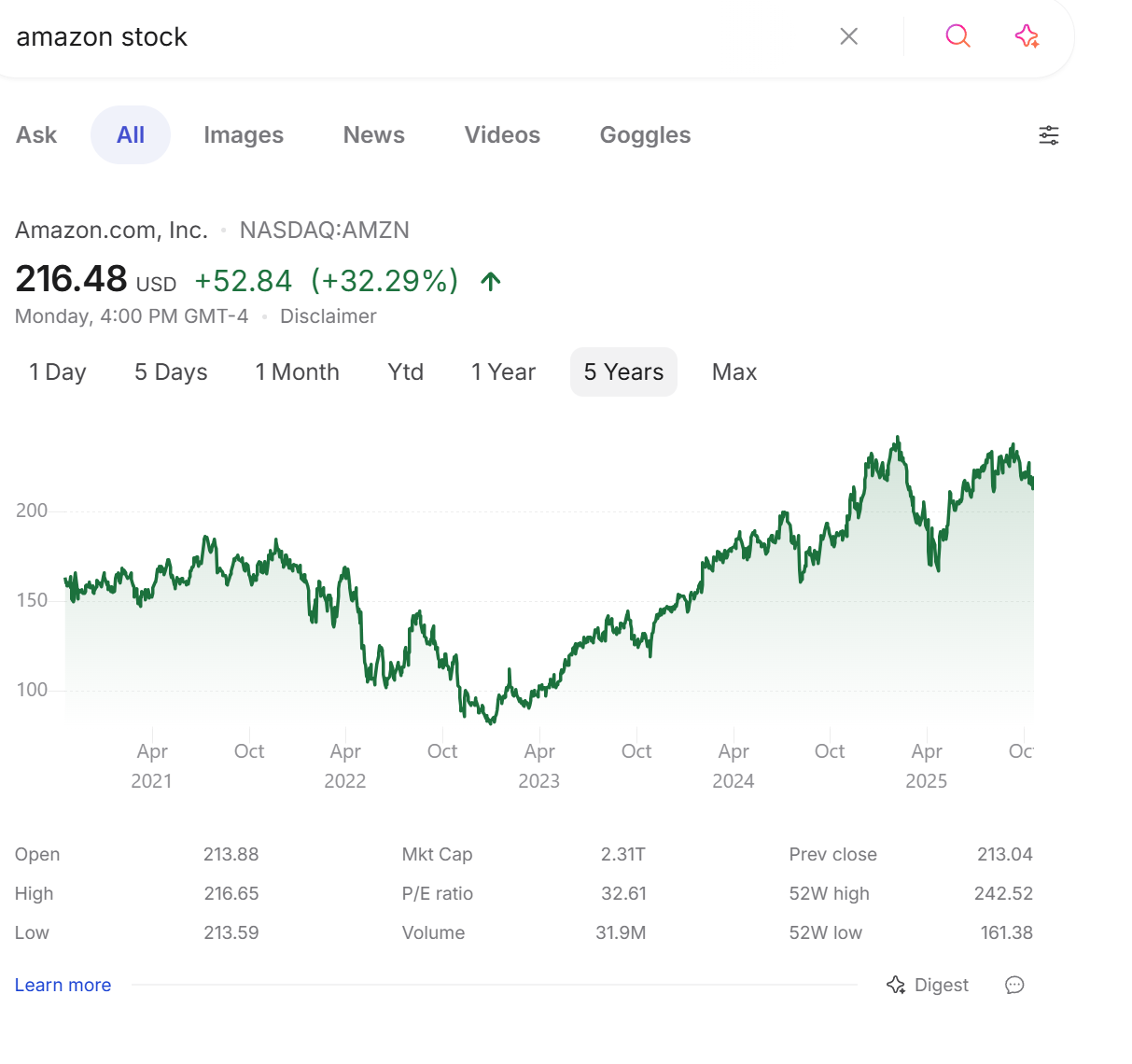Click the Low value 213.59
Viewport: 1132px width, 1064px height.
(x=231, y=932)
